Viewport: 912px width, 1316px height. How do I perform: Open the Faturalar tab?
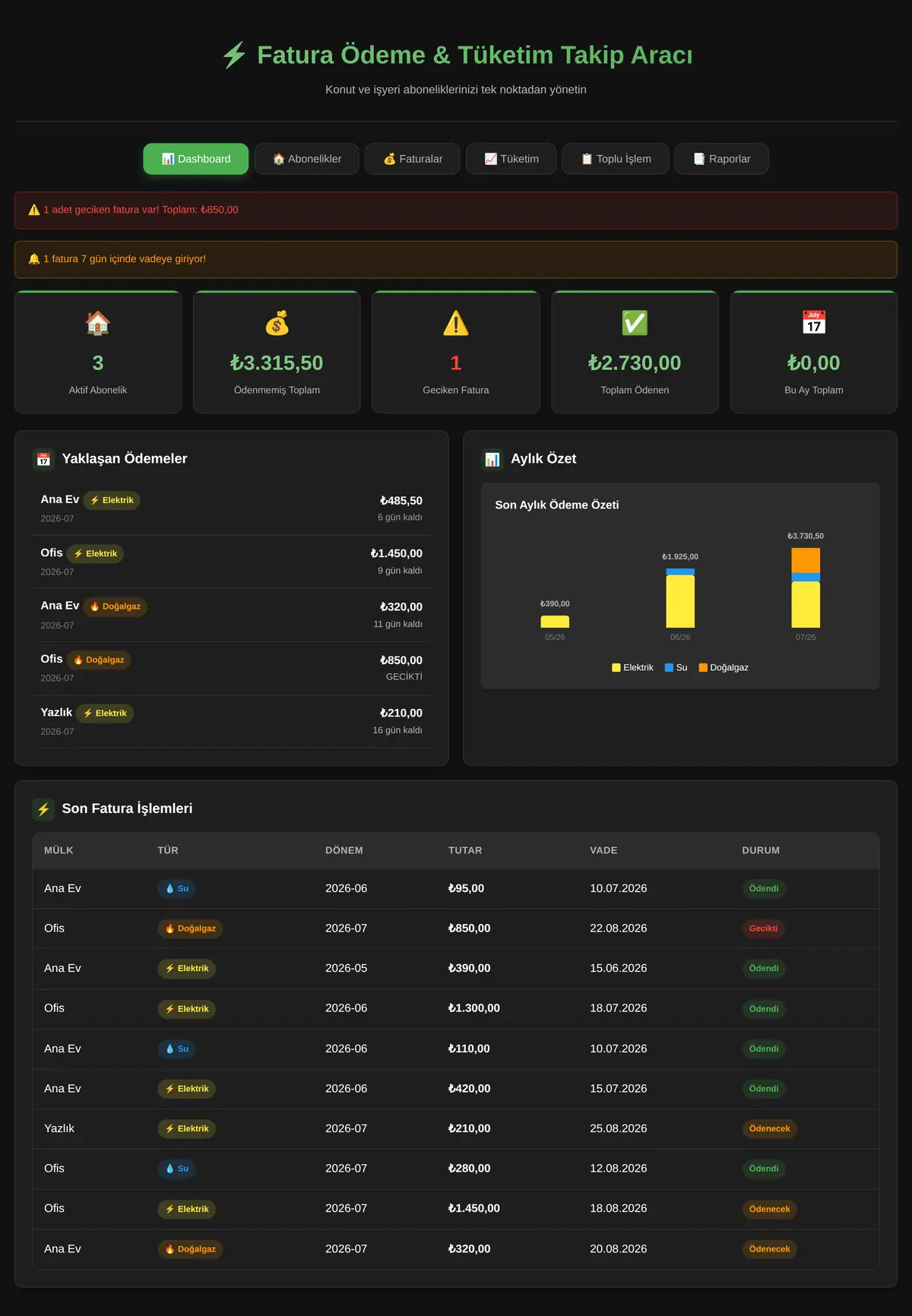(413, 159)
